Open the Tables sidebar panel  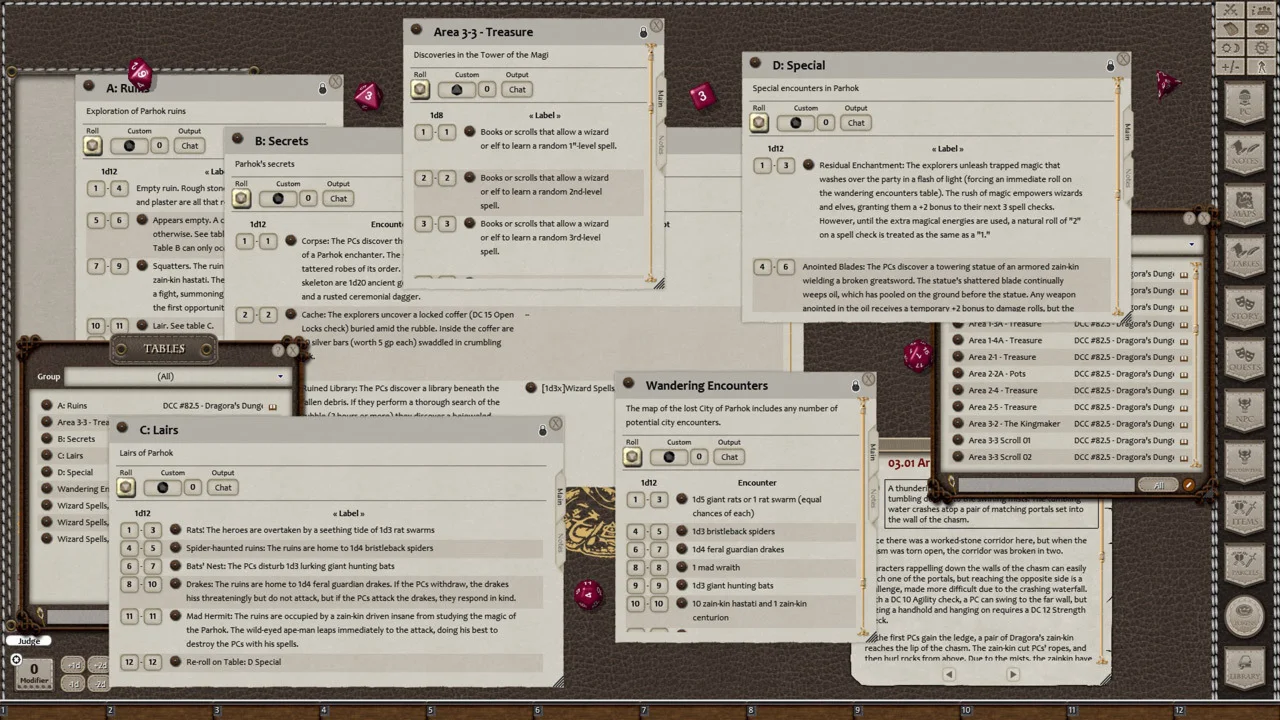pos(1244,256)
